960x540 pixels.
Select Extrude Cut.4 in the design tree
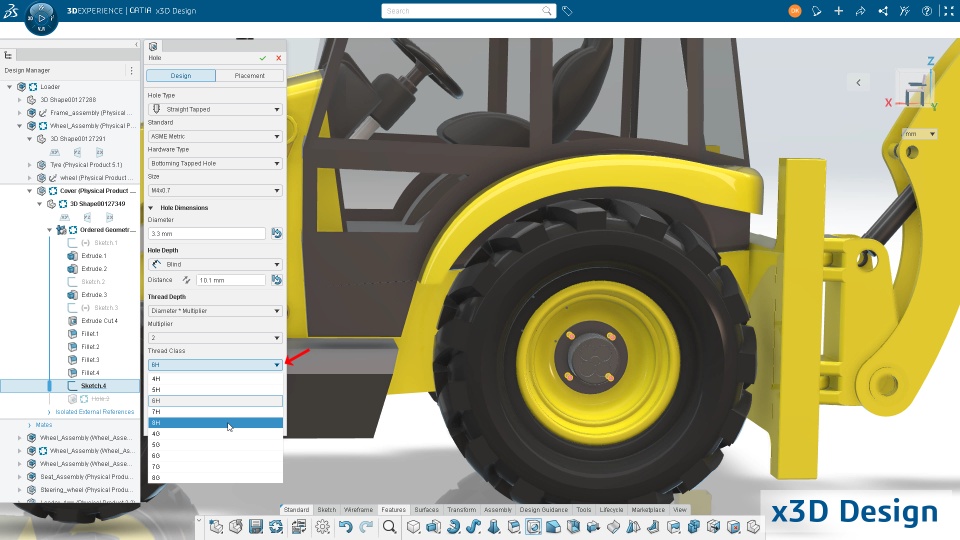click(x=99, y=321)
